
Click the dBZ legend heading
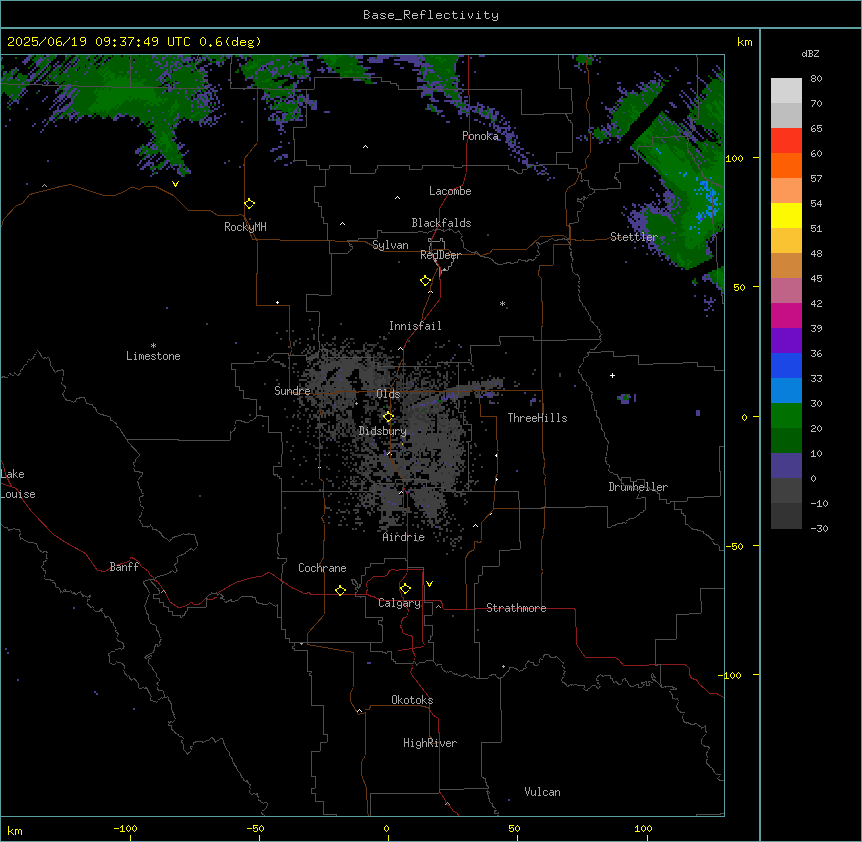pos(810,54)
